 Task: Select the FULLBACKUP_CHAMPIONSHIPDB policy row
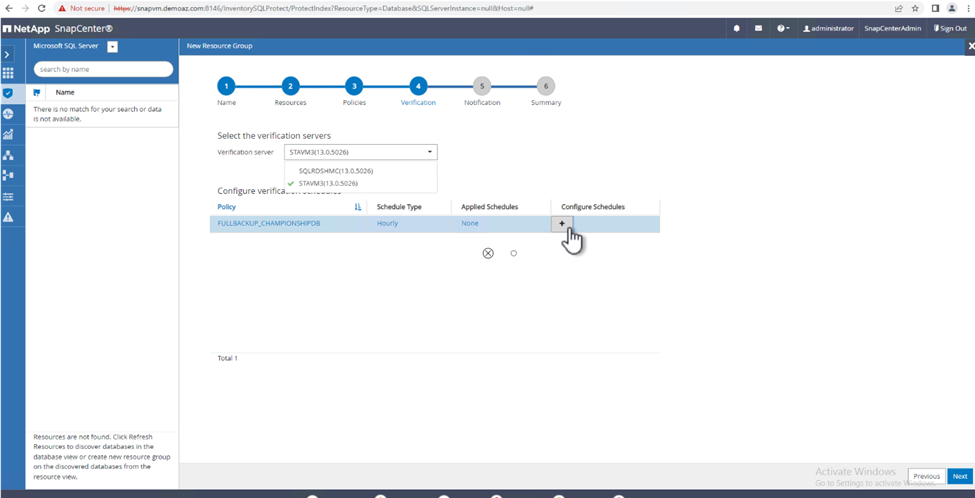[x=435, y=224]
